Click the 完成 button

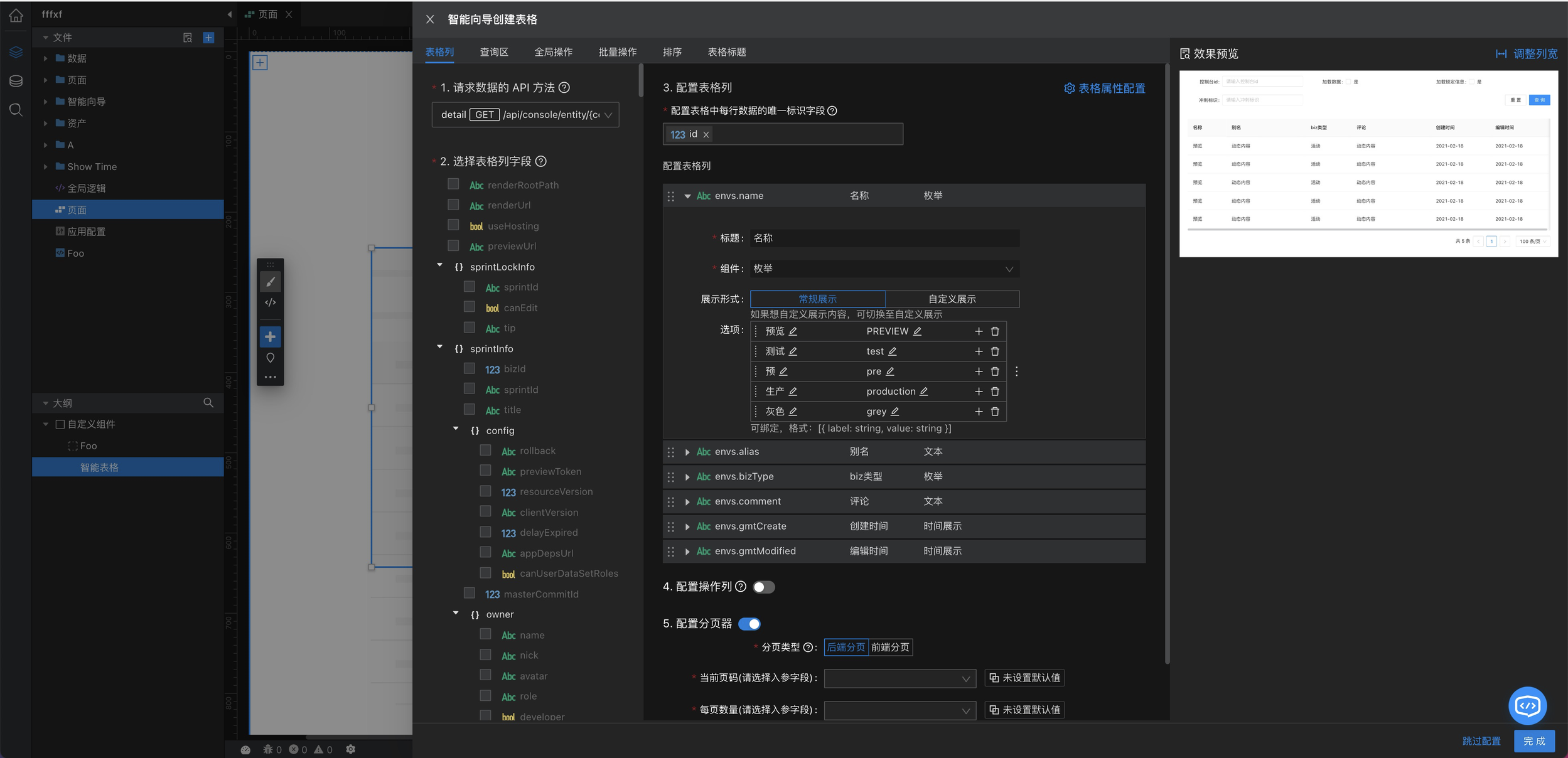tap(1534, 741)
